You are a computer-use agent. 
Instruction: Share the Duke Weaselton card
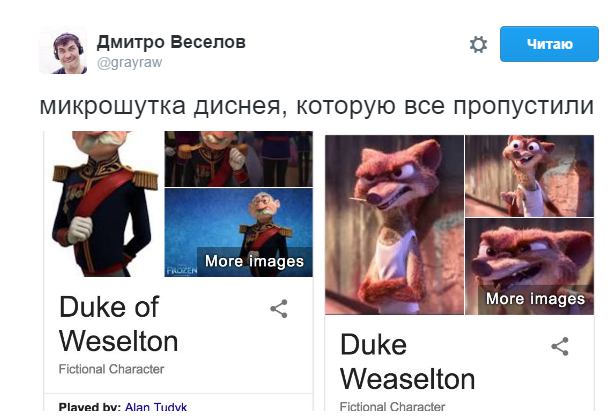[560, 346]
